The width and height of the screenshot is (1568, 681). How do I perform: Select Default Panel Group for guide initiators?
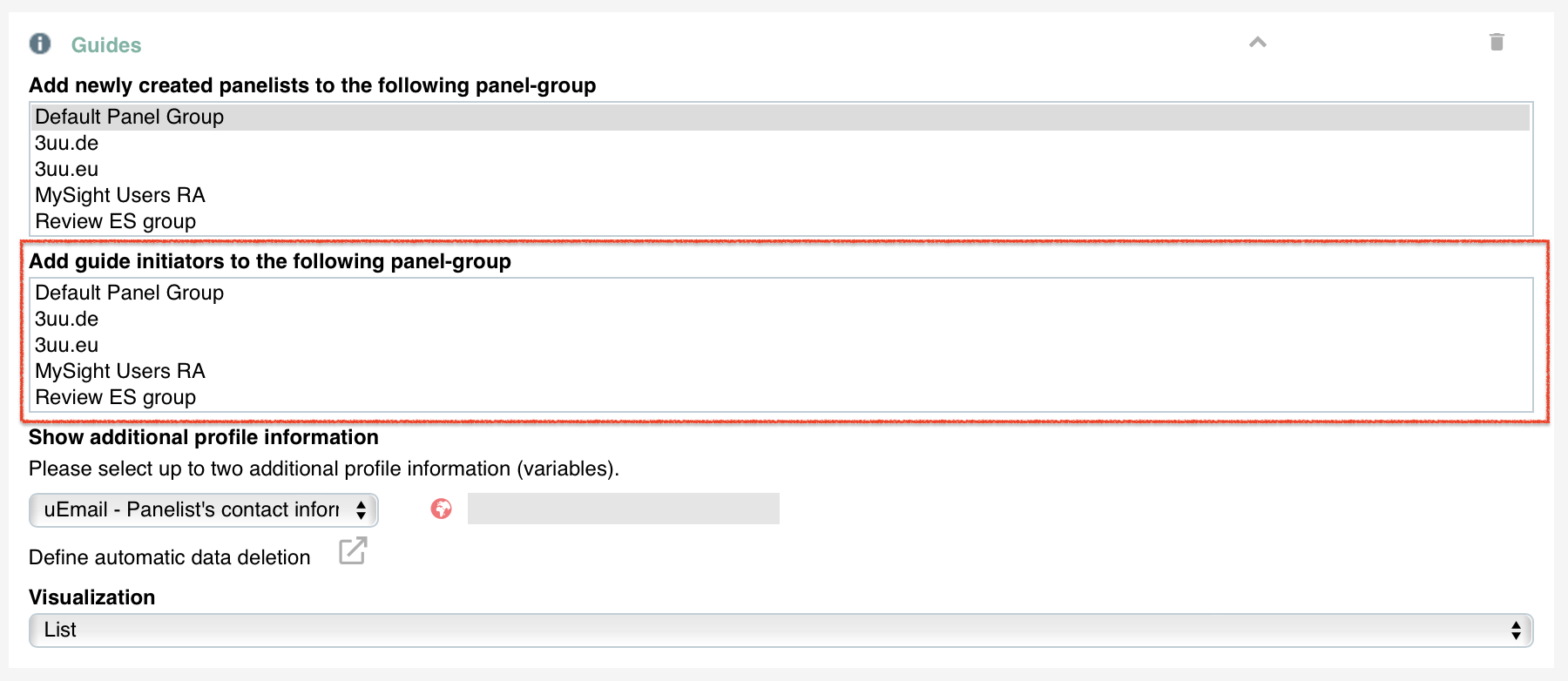coord(781,293)
